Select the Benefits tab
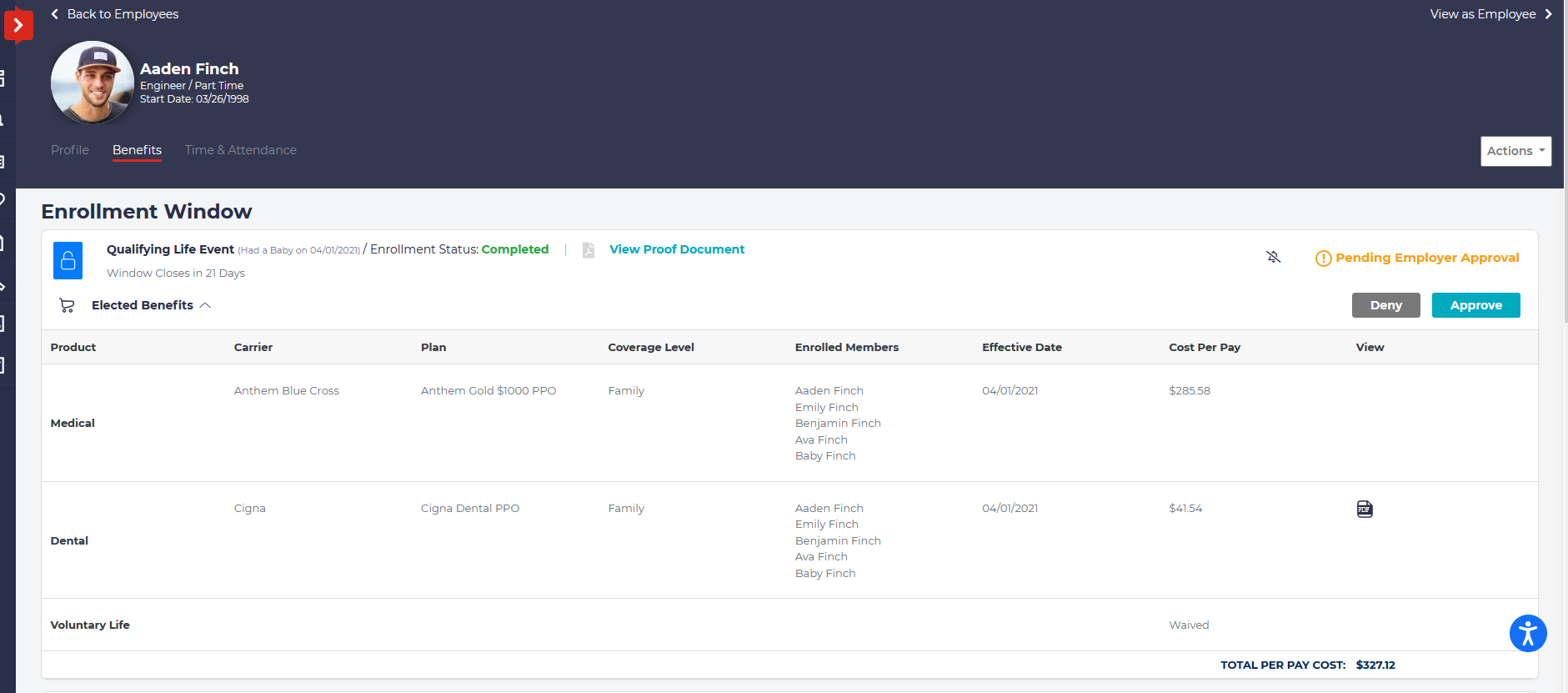Viewport: 1568px width, 693px height. [x=137, y=150]
